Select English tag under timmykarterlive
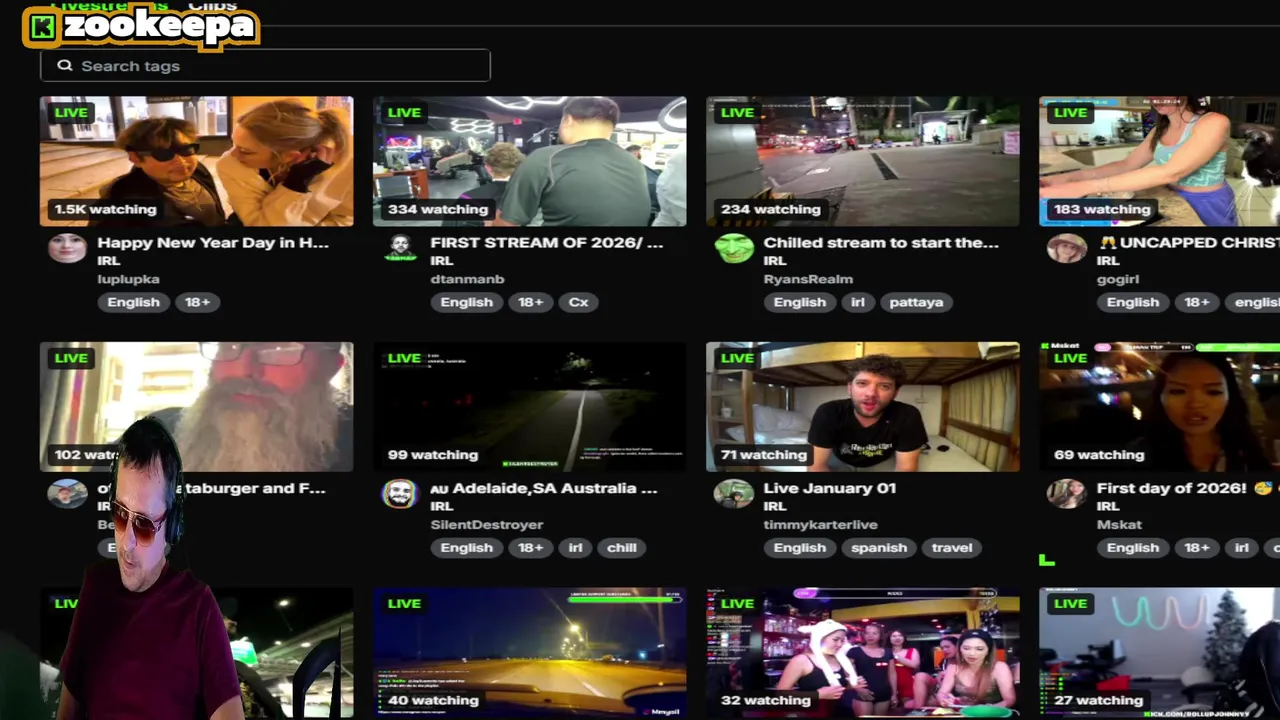The width and height of the screenshot is (1280, 720). tap(799, 547)
